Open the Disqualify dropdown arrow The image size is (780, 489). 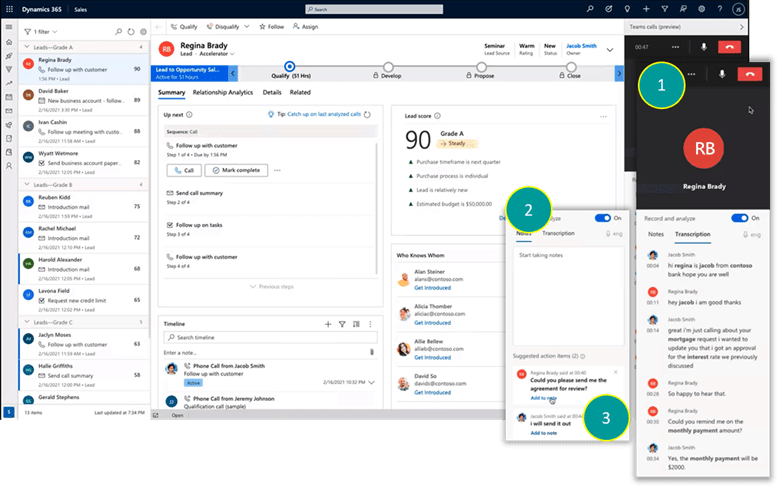[246, 27]
